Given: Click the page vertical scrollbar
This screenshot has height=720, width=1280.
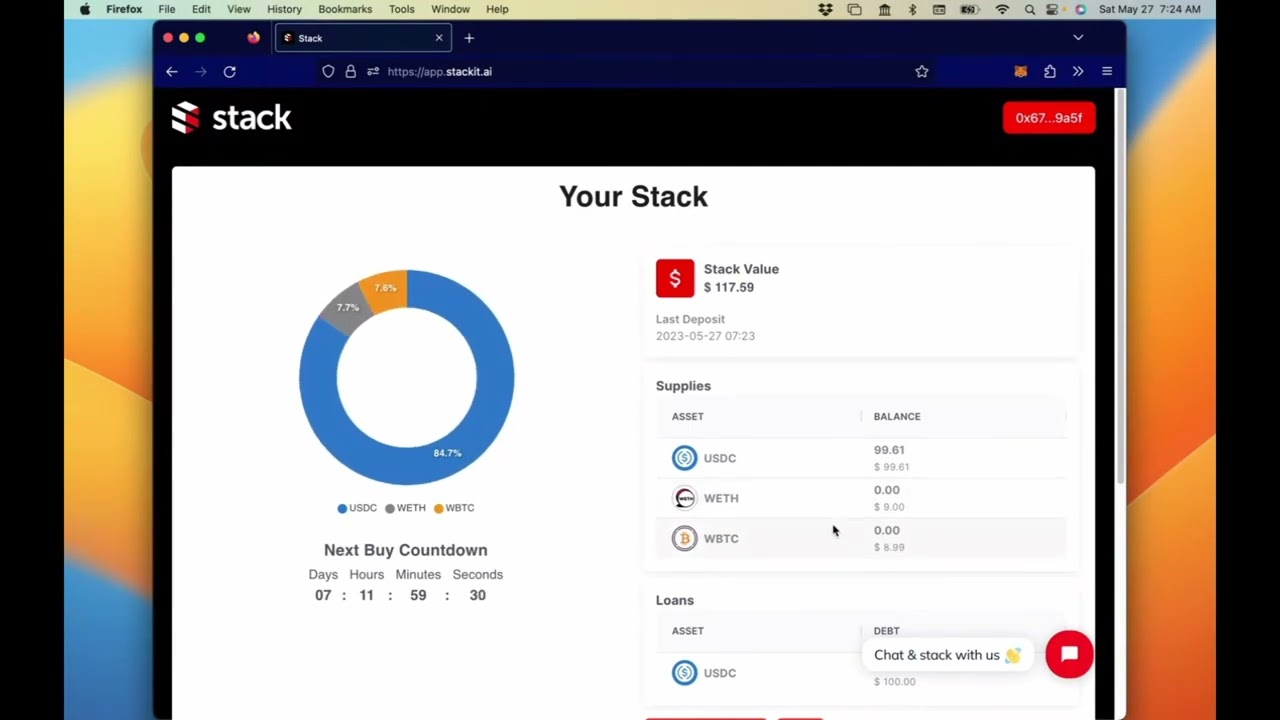Looking at the screenshot, I should point(1121,287).
